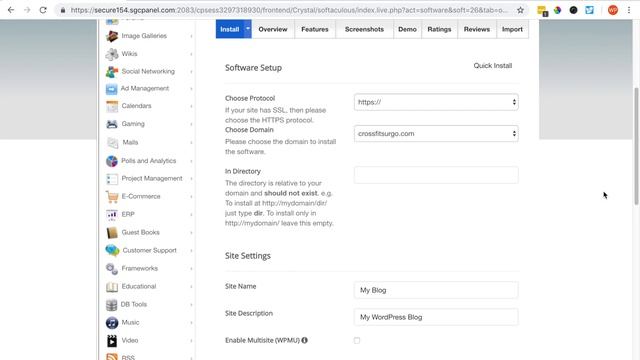The image size is (640, 360).
Task: Expand the Image Galleries arrow
Action: click(x=191, y=36)
